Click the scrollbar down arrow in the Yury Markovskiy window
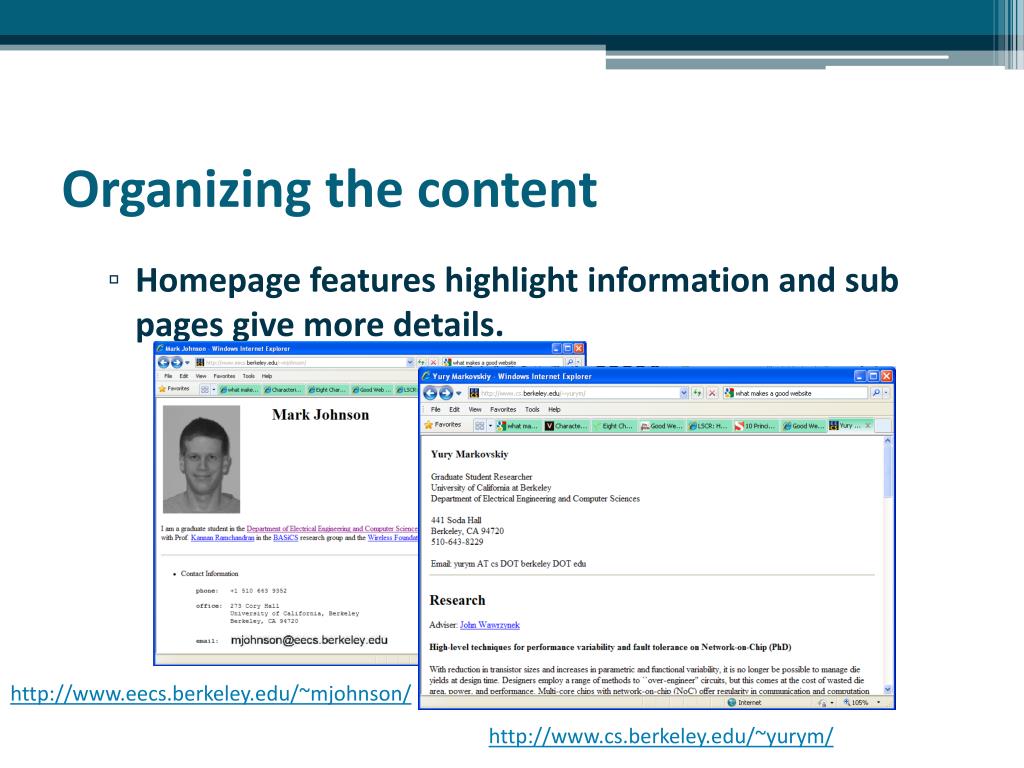The width and height of the screenshot is (1024, 768). coord(888,689)
